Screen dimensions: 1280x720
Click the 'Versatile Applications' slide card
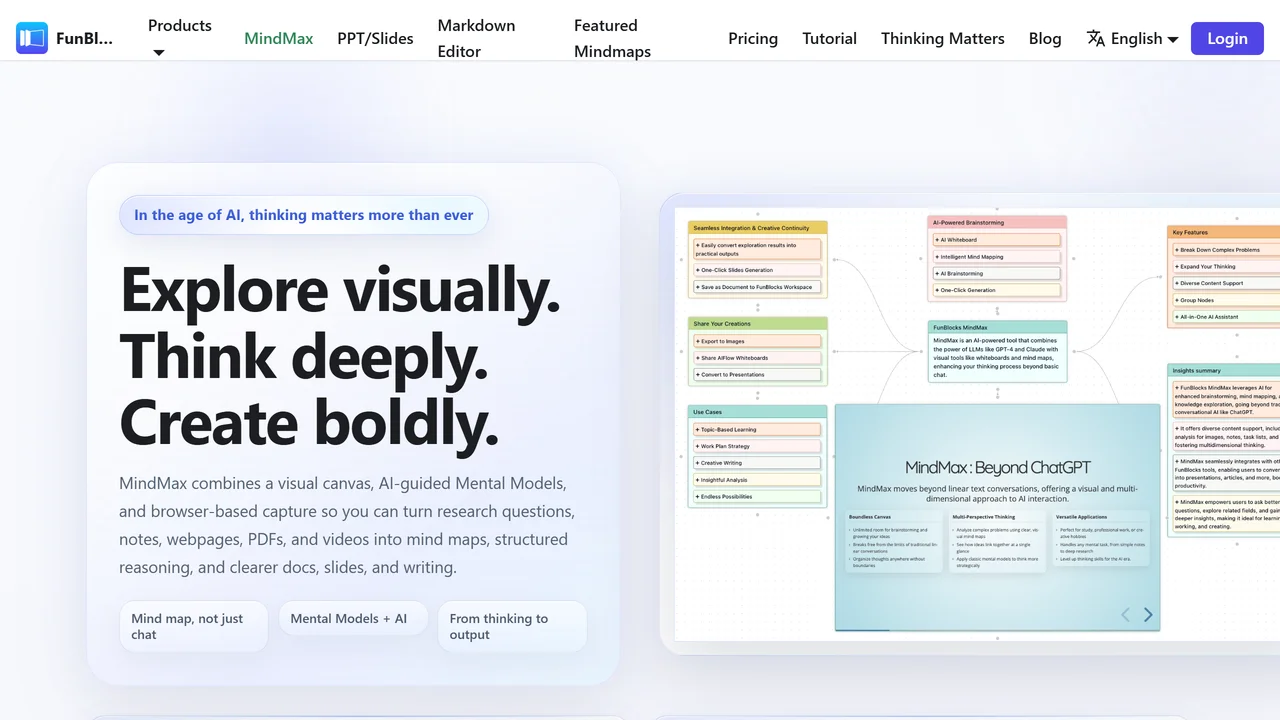pyautogui.click(x=1101, y=541)
